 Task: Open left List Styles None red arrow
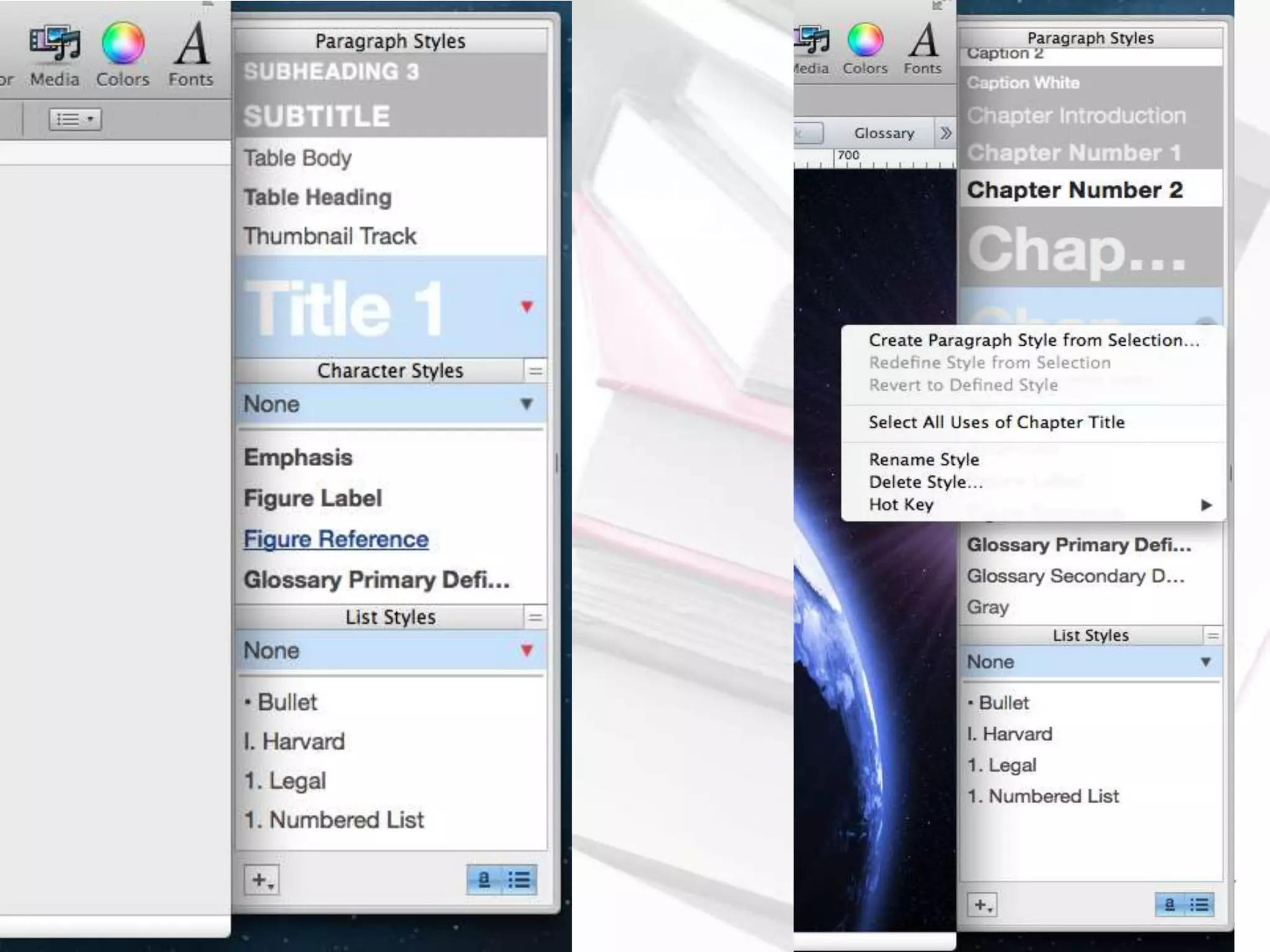point(526,650)
